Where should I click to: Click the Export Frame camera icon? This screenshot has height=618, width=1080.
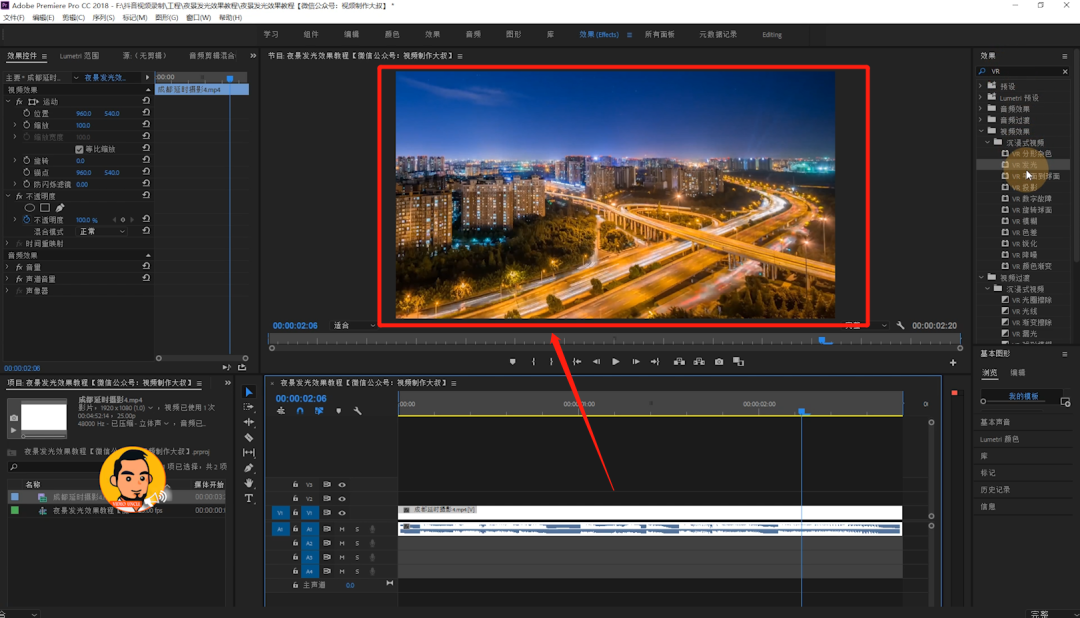pos(719,362)
